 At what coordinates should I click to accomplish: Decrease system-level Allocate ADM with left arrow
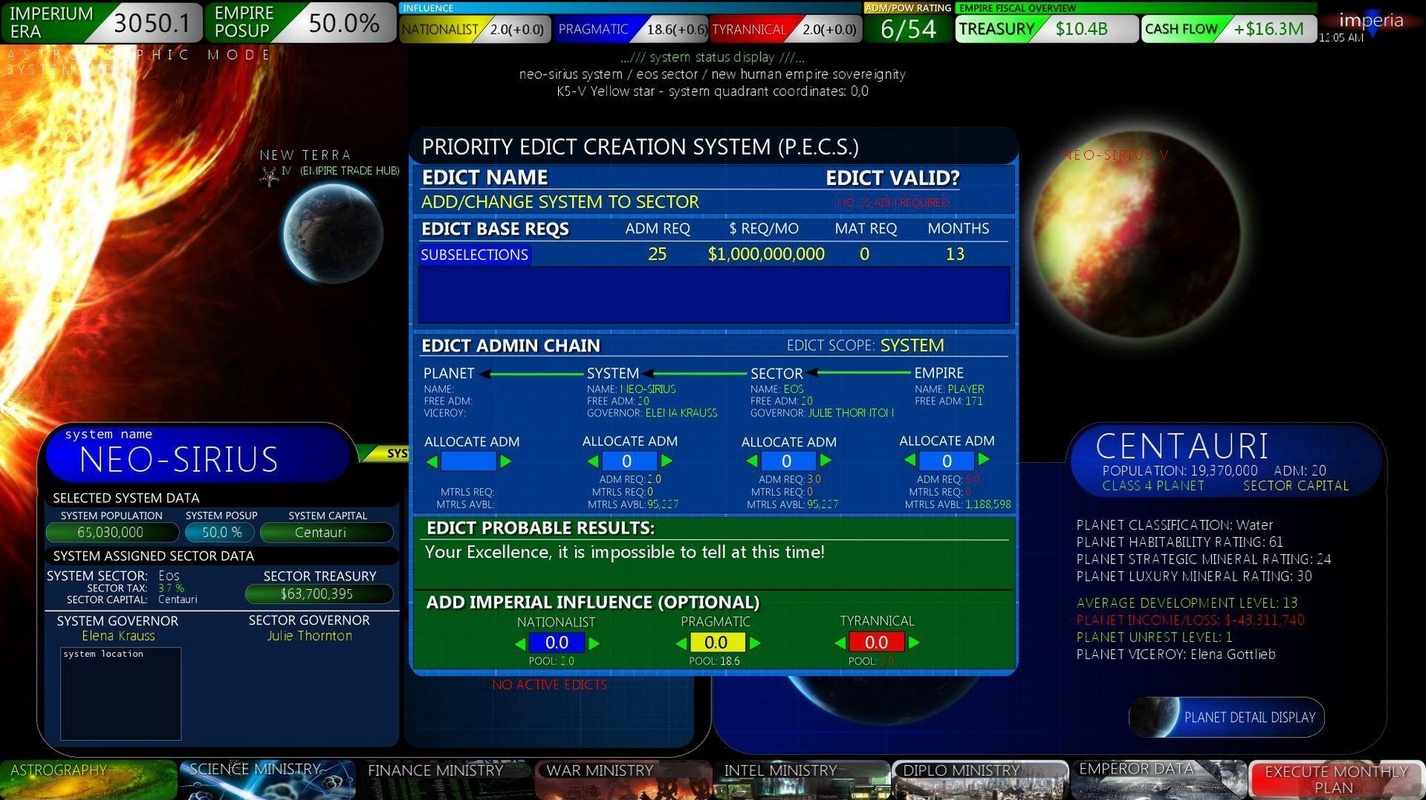pyautogui.click(x=592, y=461)
